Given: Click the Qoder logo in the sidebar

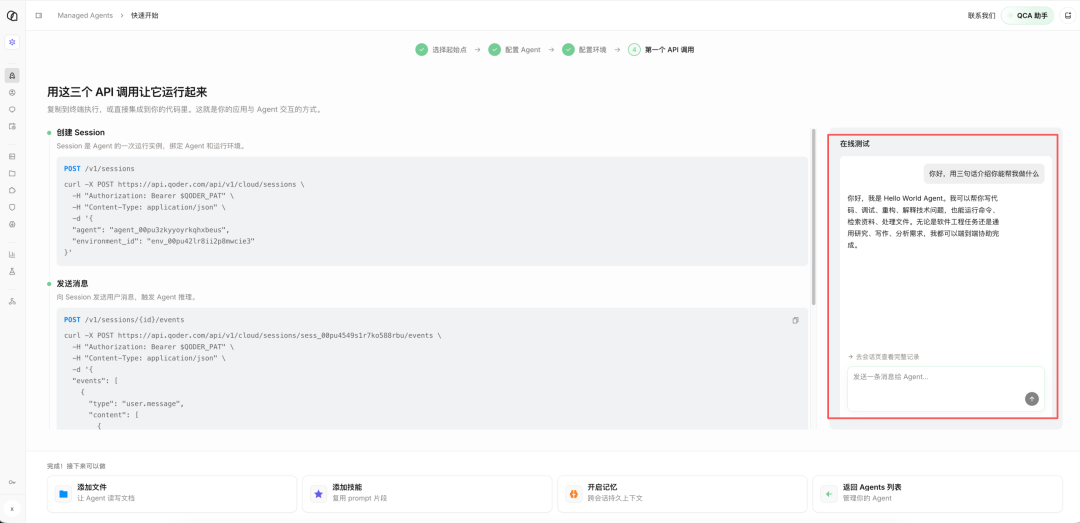Looking at the screenshot, I should [x=12, y=15].
